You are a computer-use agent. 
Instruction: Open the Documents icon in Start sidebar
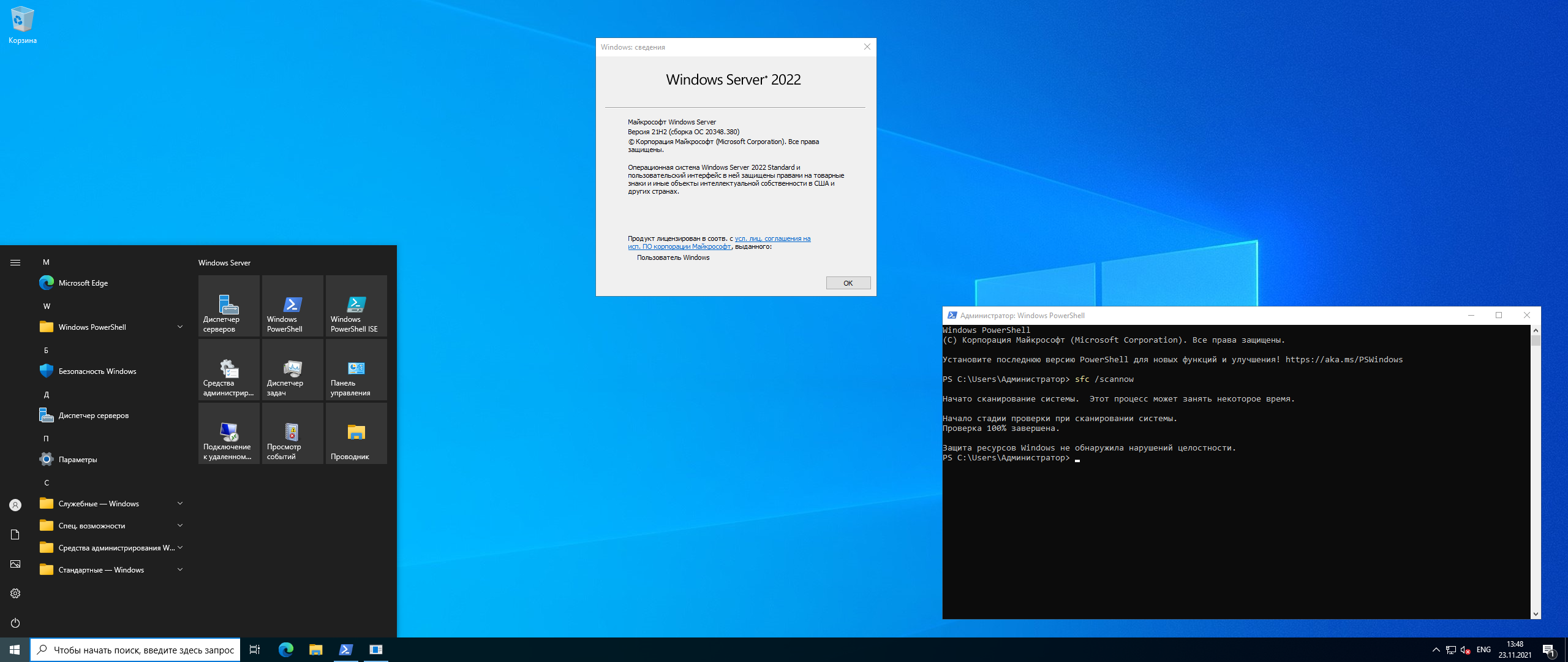click(15, 535)
